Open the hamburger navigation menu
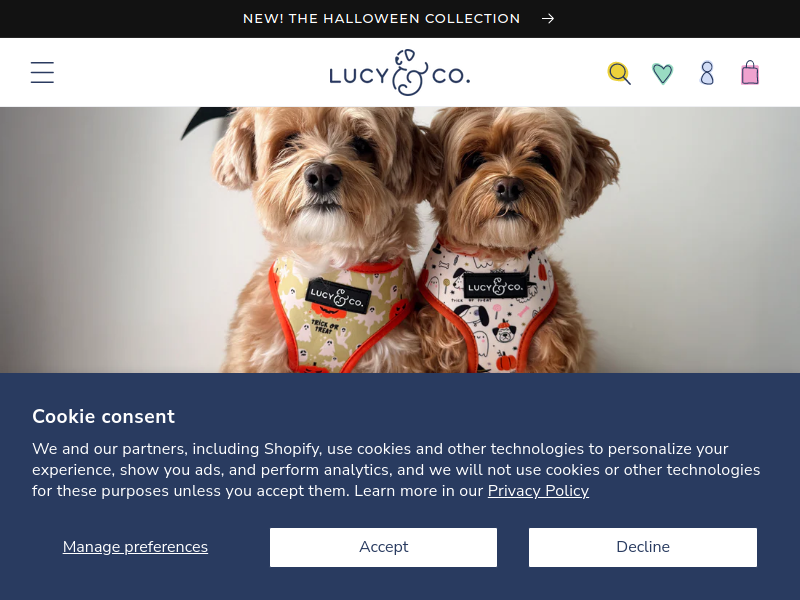 coord(42,72)
